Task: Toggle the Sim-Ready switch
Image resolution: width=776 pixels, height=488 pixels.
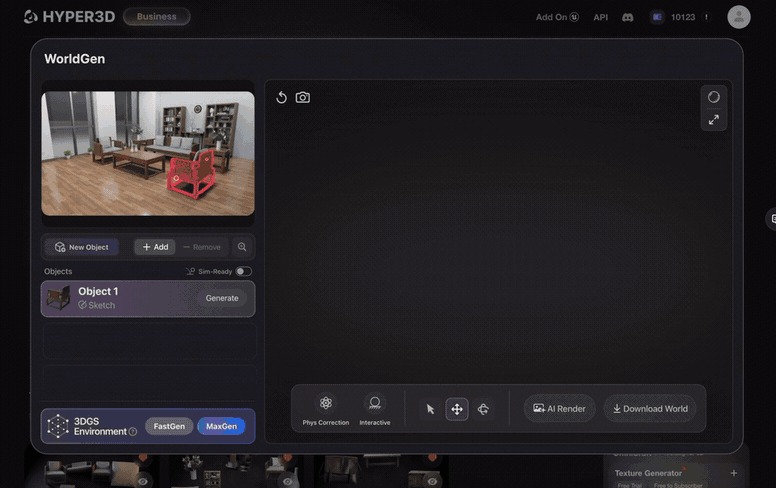Action: (243, 271)
